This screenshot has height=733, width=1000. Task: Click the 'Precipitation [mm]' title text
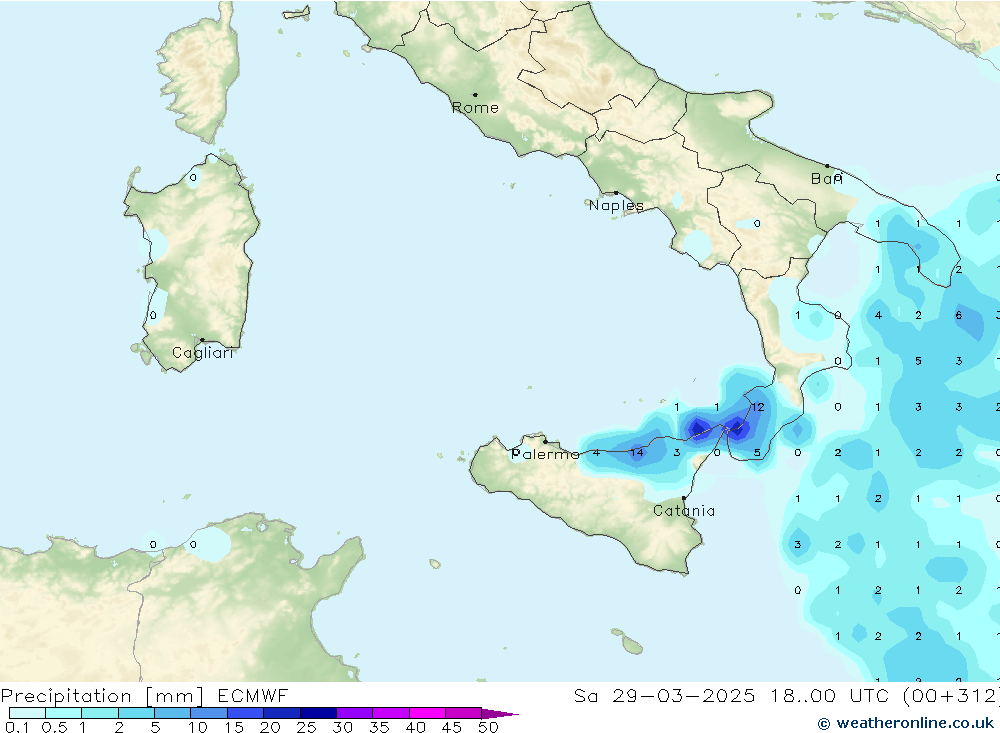tap(102, 696)
